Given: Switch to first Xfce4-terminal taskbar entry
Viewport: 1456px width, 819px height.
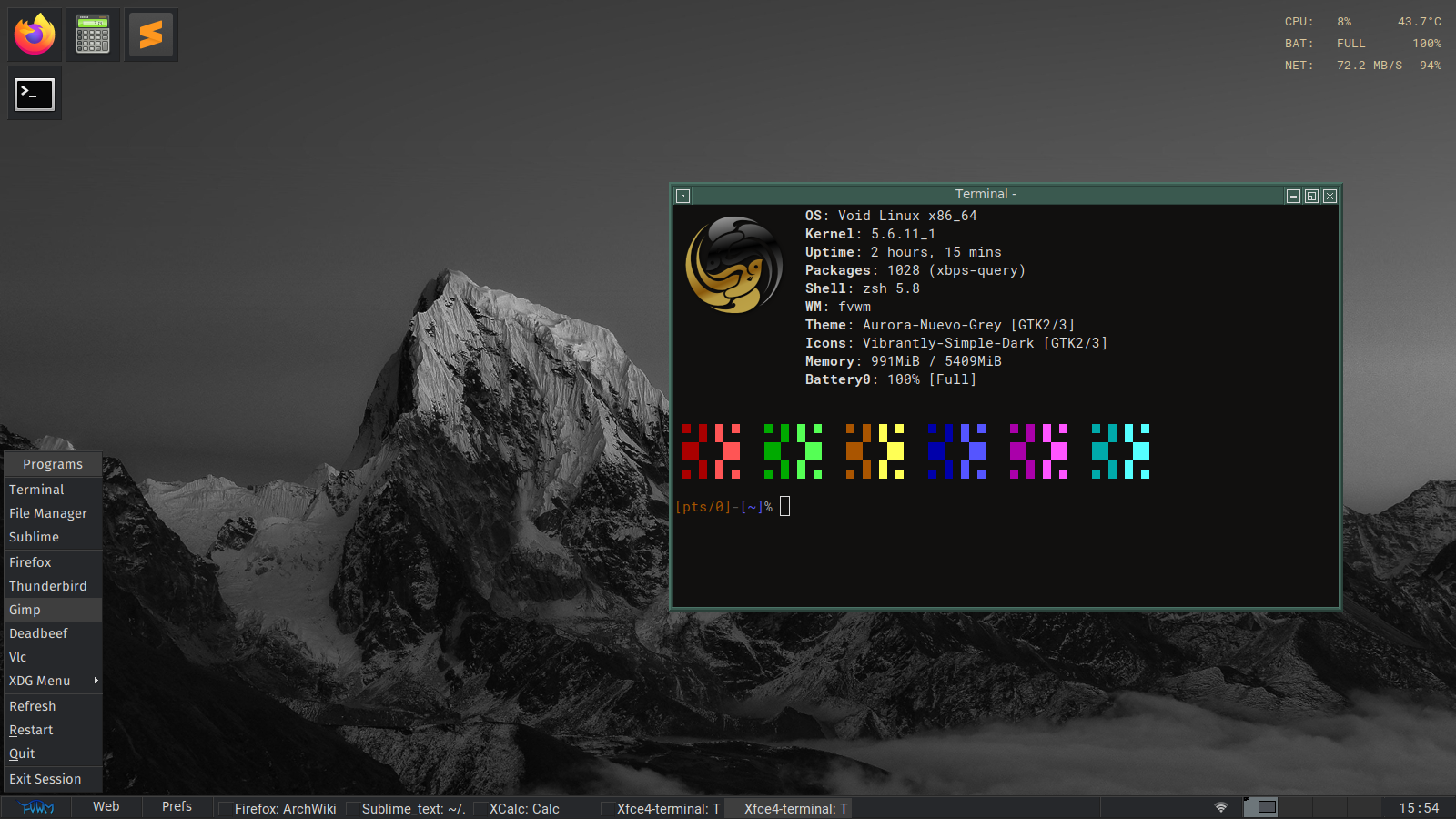Looking at the screenshot, I should [x=662, y=809].
